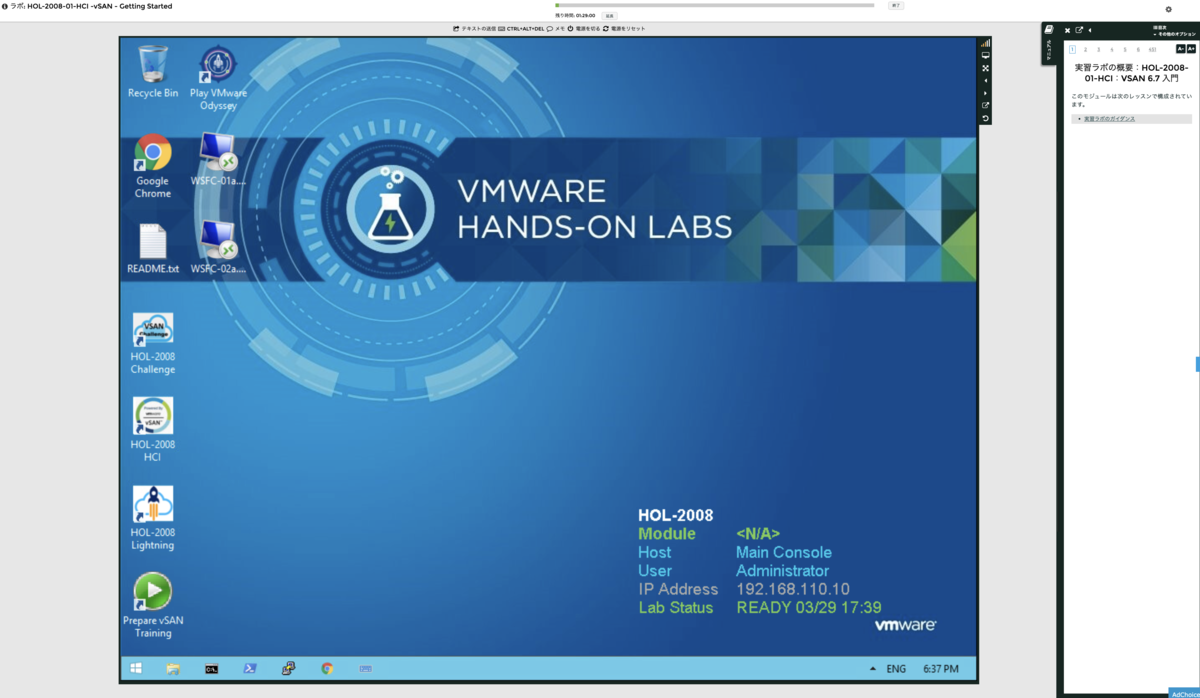This screenshot has height=698, width=1200.
Task: Send CTRL+ALT+DEL to the console
Action: (x=521, y=29)
